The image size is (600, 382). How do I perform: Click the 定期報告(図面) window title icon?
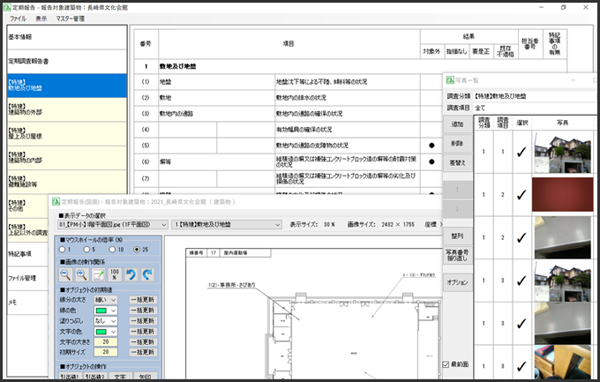[56, 202]
